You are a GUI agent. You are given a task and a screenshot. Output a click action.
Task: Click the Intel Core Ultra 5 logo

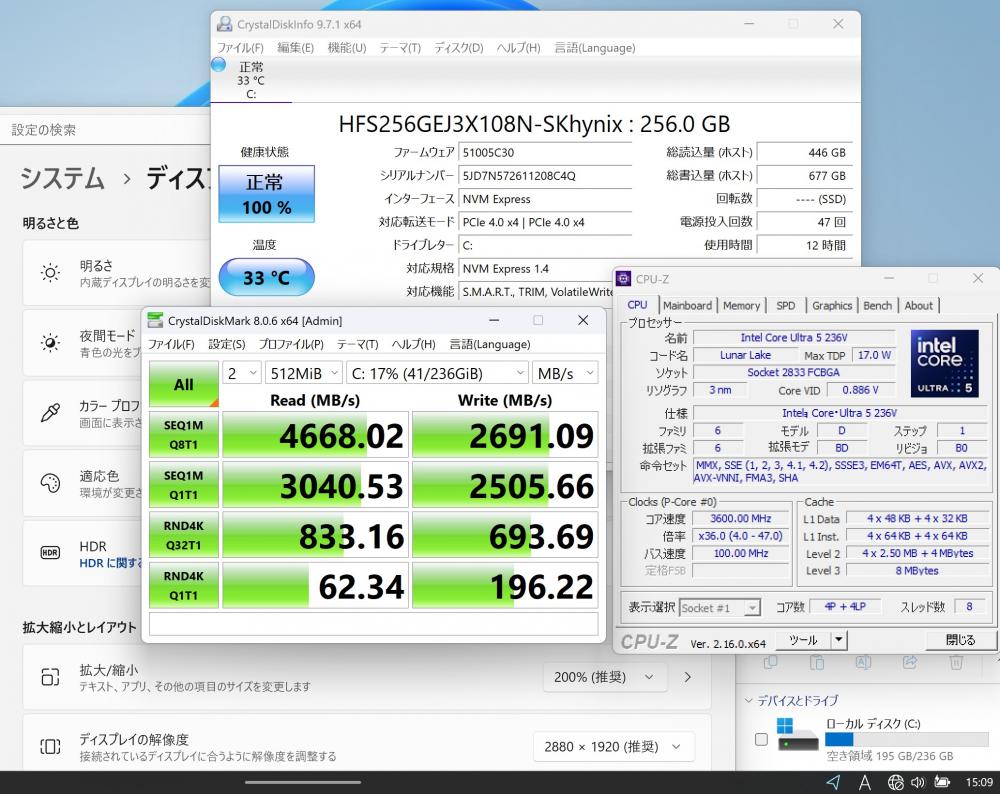(x=944, y=362)
